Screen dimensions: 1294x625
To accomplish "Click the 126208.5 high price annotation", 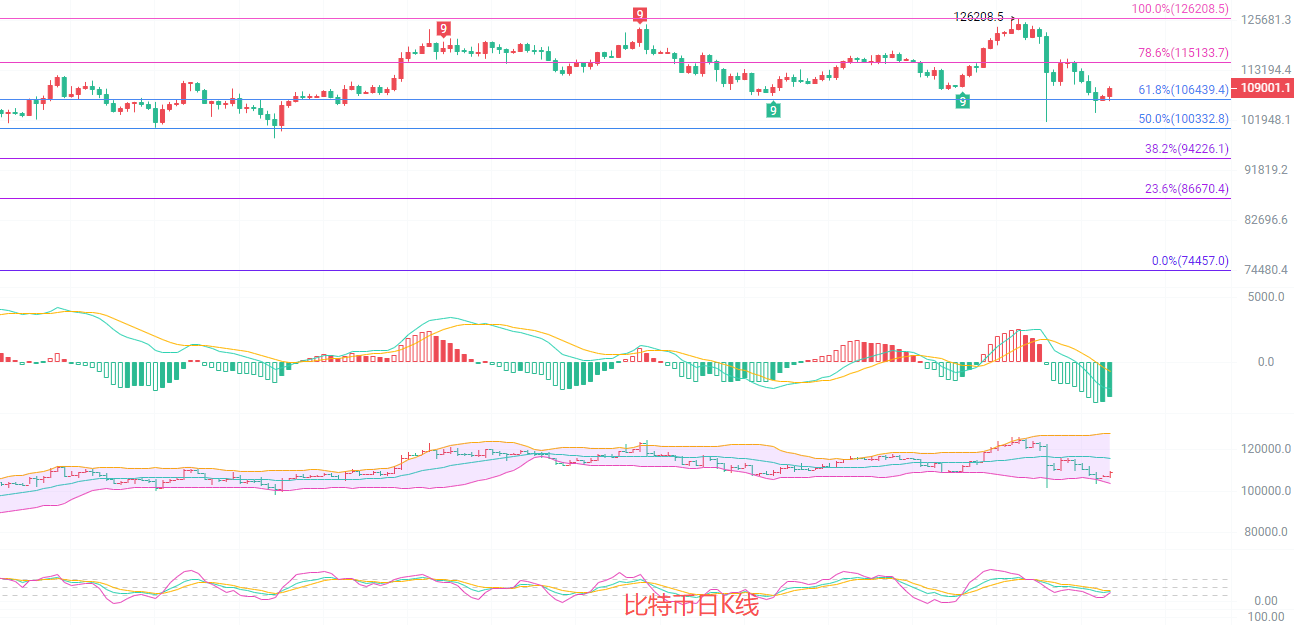I will [978, 17].
